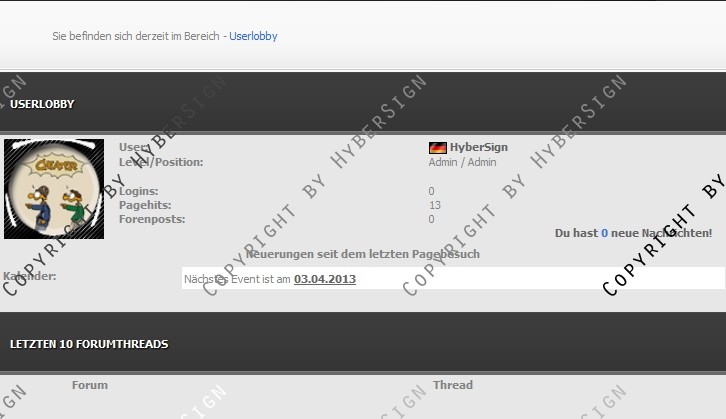The width and height of the screenshot is (726, 419).
Task: Click the Thread column header
Action: click(452, 385)
